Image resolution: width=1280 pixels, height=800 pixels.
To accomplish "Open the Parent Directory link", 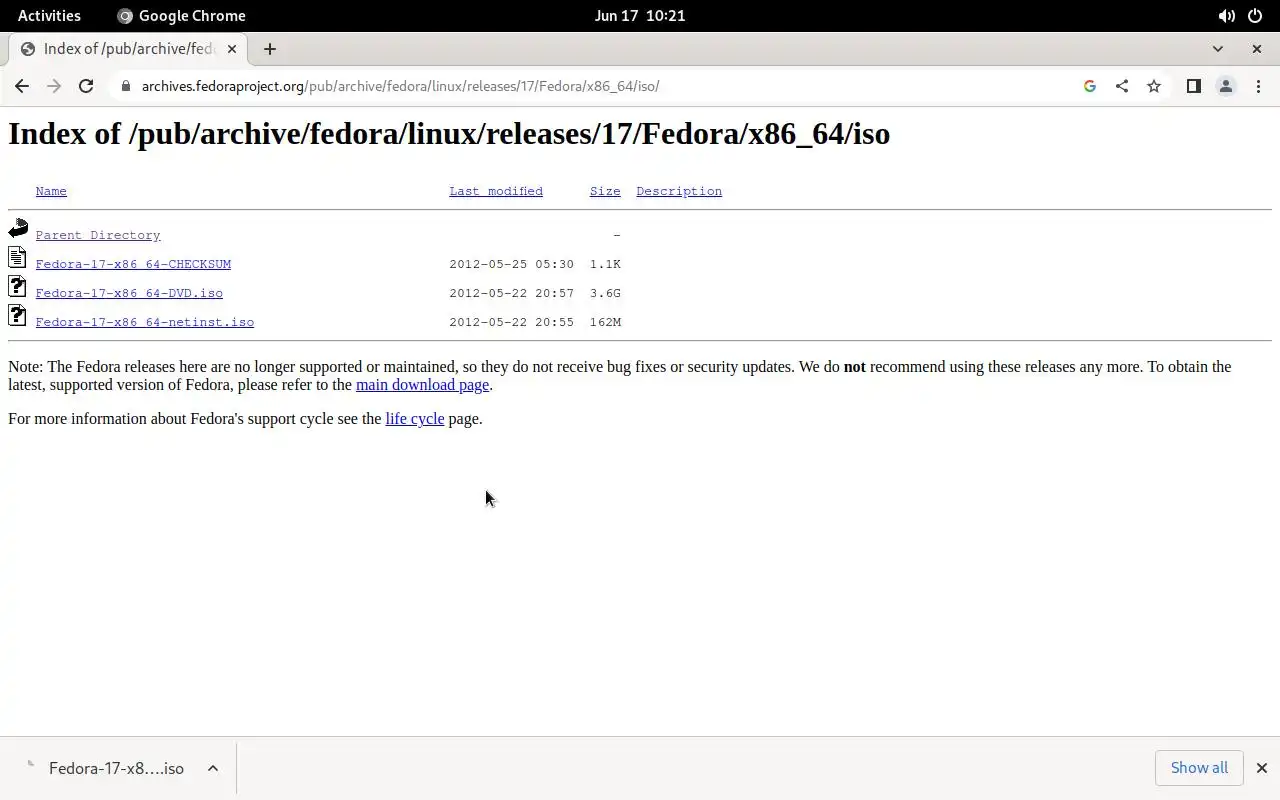I will [98, 235].
